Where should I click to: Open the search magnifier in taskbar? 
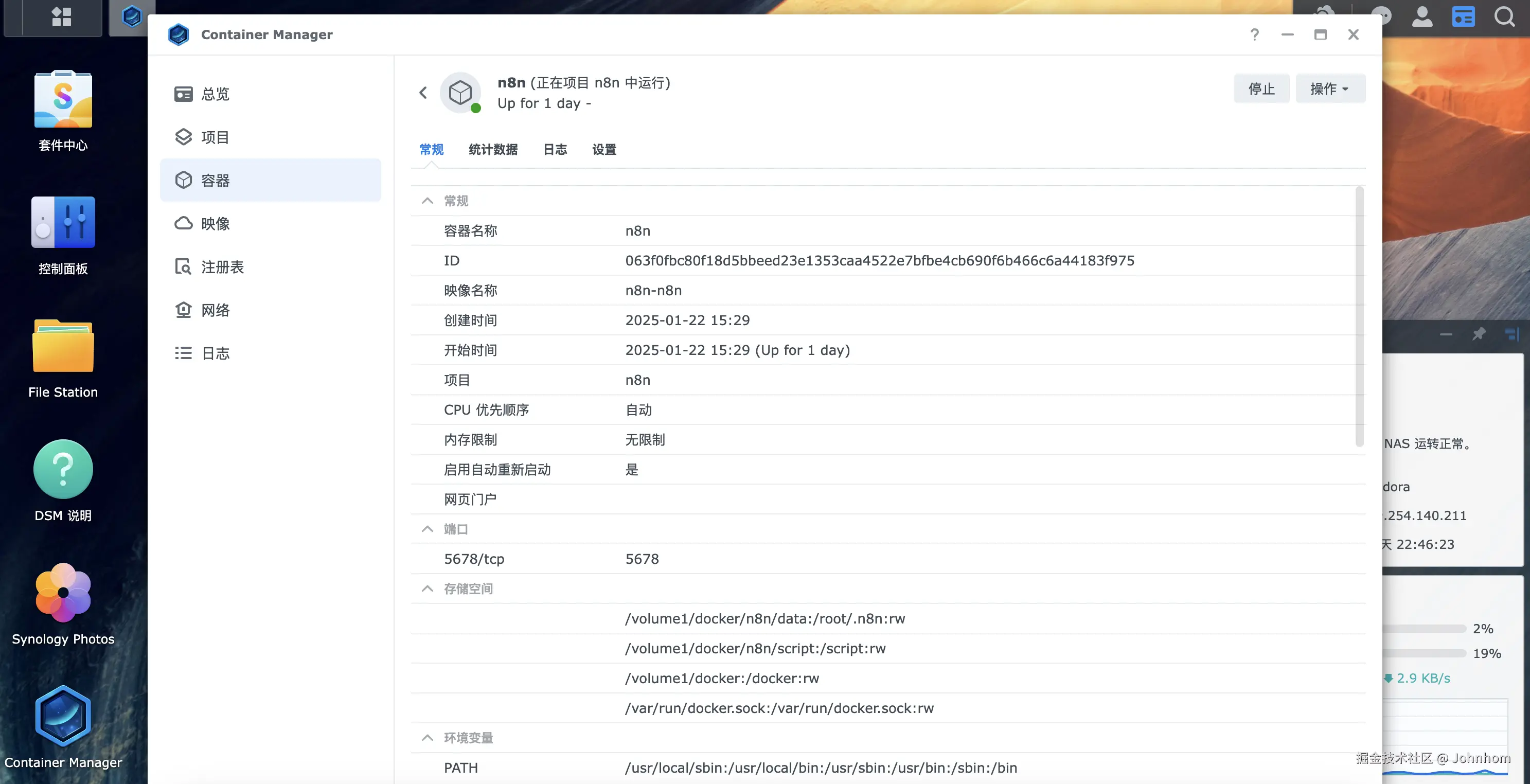pos(1504,16)
